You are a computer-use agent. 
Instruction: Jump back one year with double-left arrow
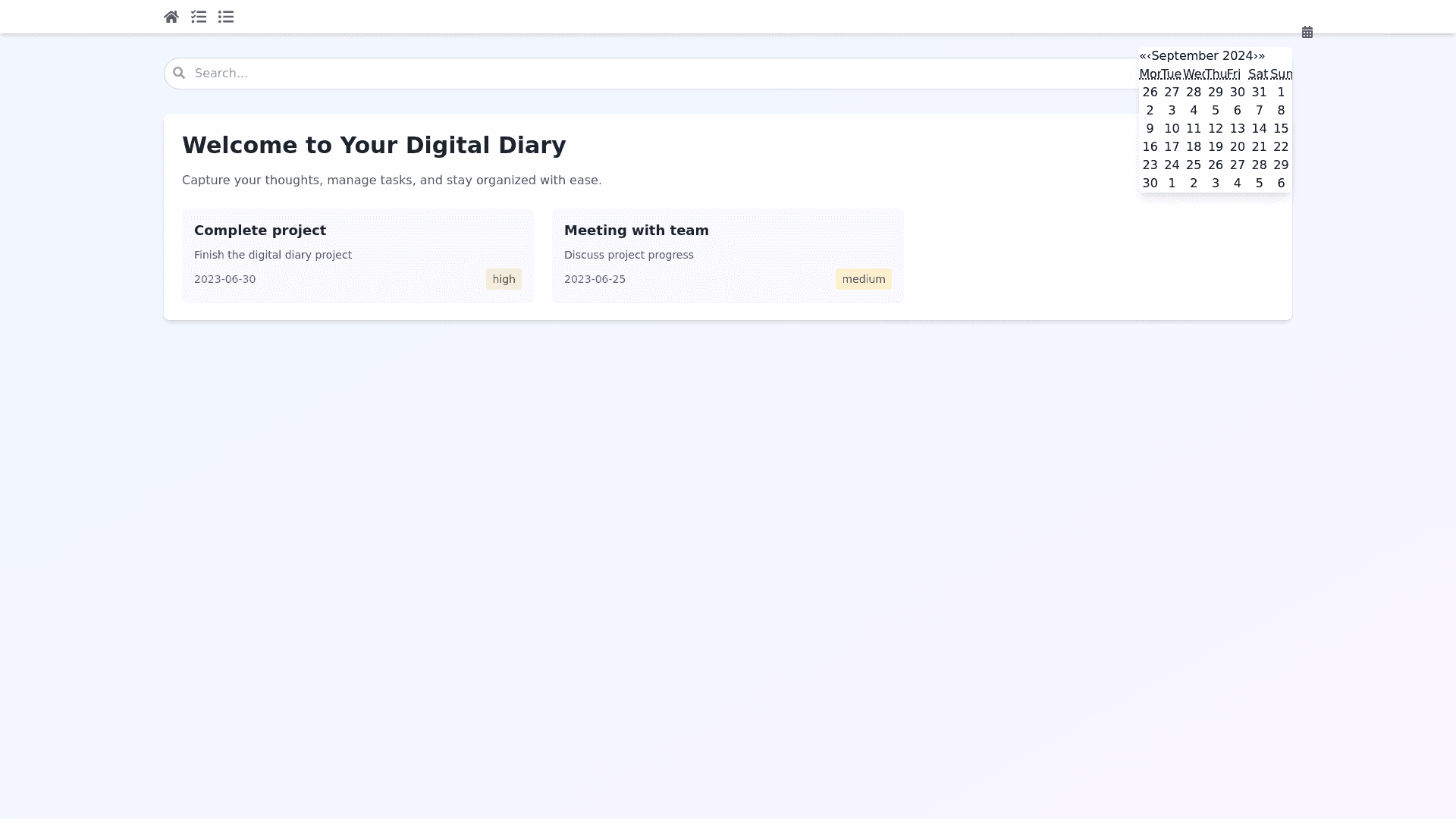[1142, 56]
